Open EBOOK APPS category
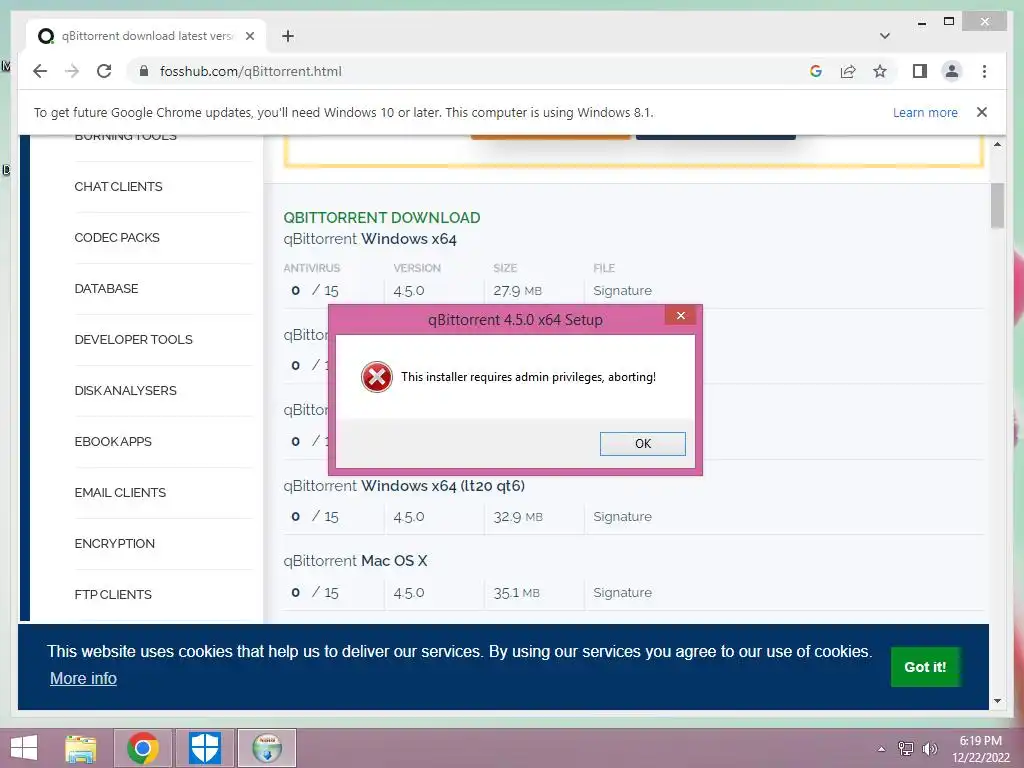The image size is (1024, 768). click(113, 441)
